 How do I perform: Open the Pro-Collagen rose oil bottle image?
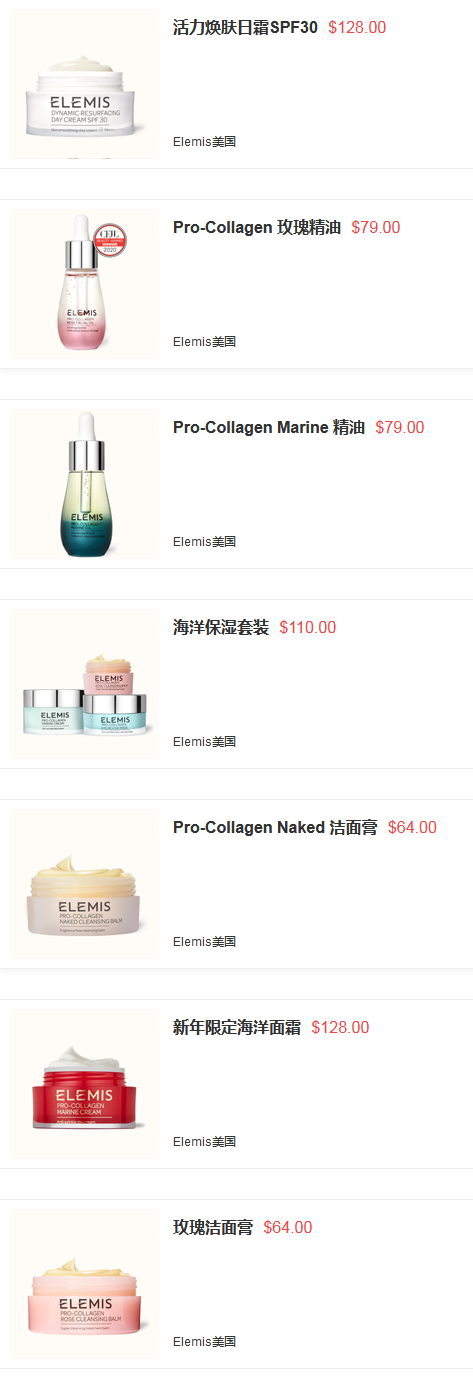[x=84, y=284]
